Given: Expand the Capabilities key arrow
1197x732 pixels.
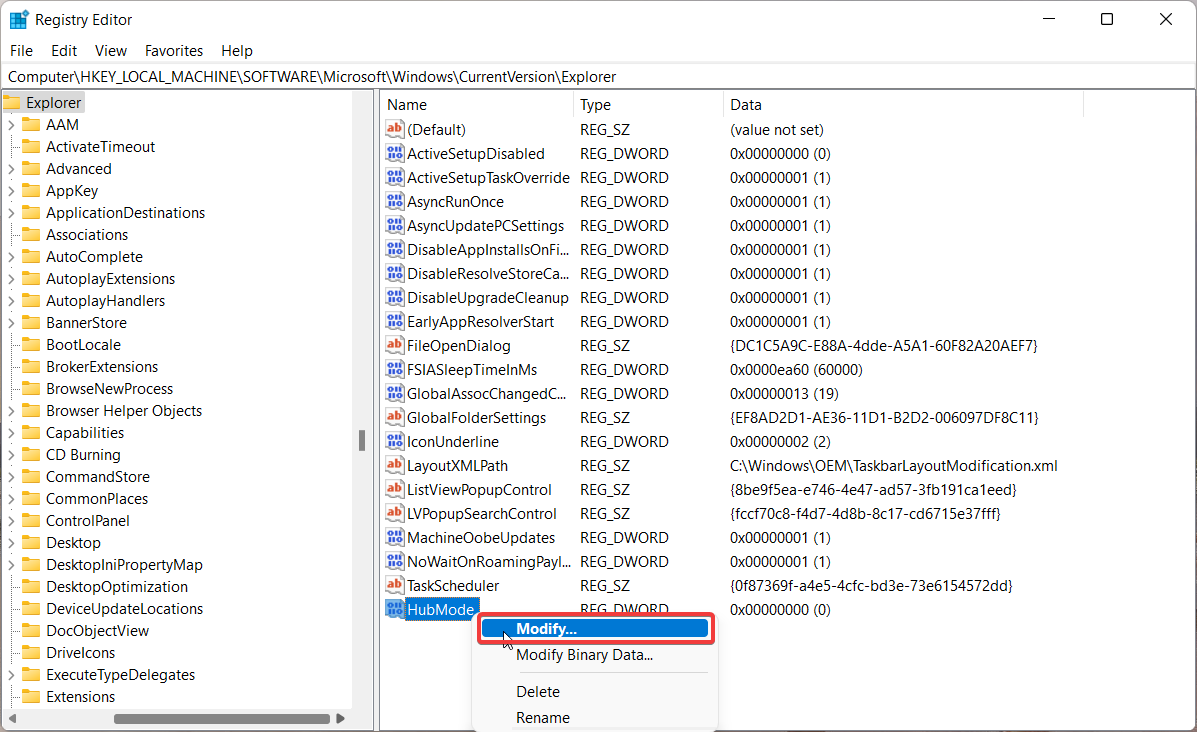Looking at the screenshot, I should [x=11, y=433].
